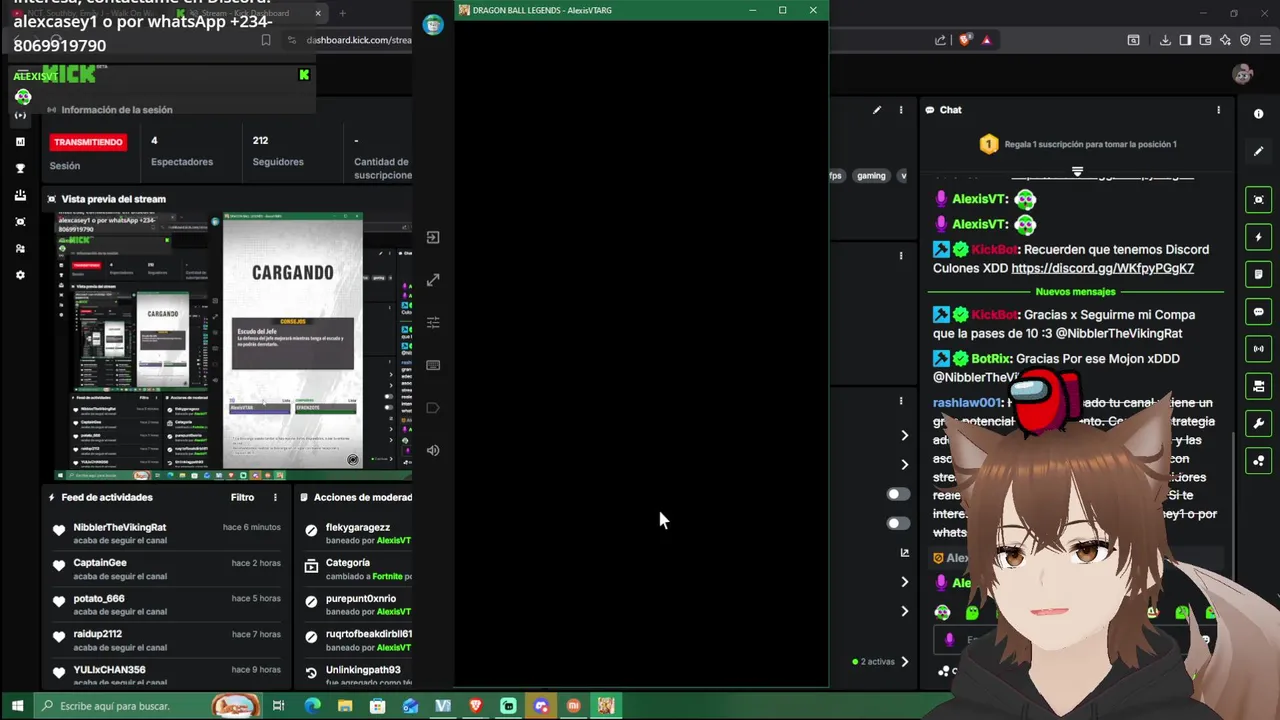Viewport: 1280px width, 720px height.
Task: Open the wrench tools icon in right sidebar
Action: [1258, 423]
